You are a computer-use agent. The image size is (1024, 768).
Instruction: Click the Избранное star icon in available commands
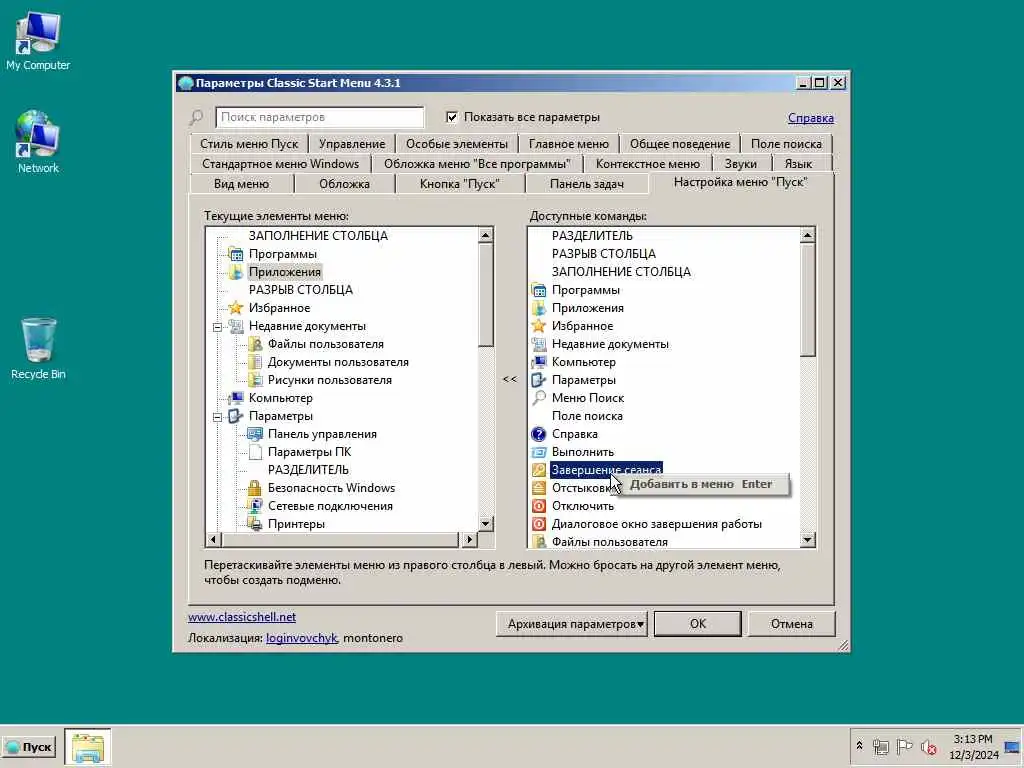click(x=539, y=326)
